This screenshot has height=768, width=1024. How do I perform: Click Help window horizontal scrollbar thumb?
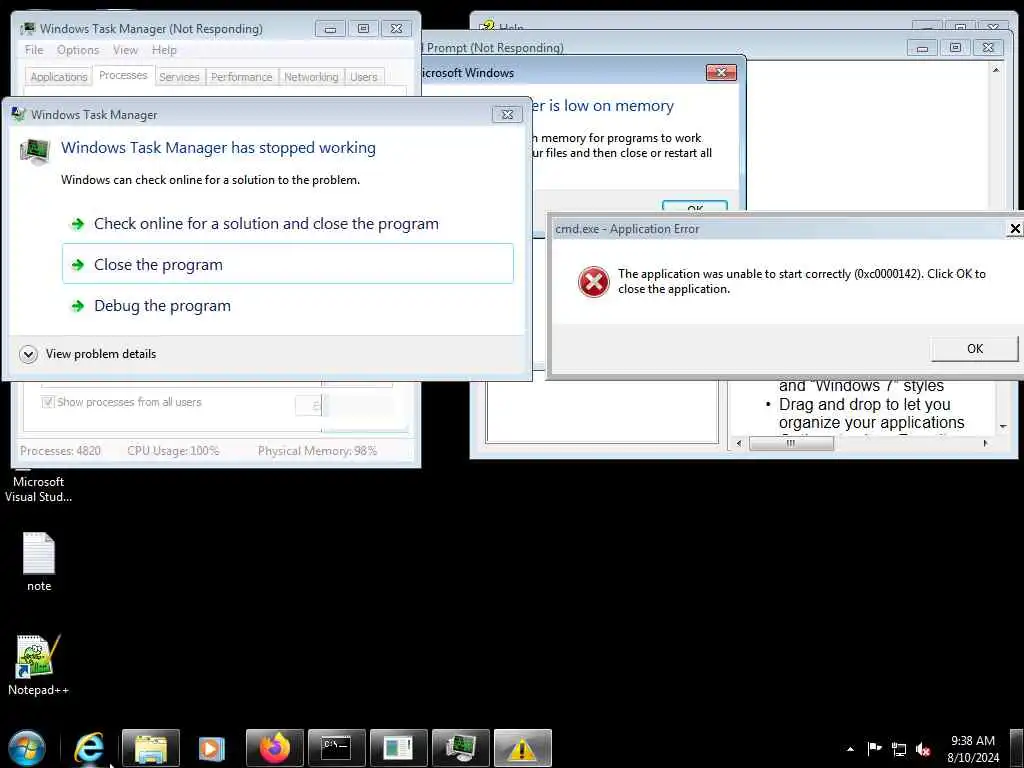791,443
